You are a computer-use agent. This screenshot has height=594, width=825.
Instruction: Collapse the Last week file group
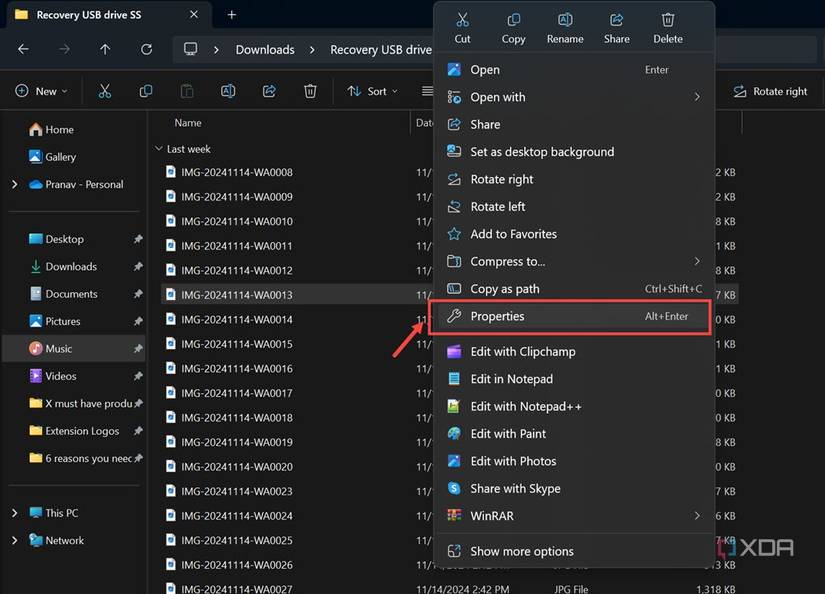[x=158, y=147]
